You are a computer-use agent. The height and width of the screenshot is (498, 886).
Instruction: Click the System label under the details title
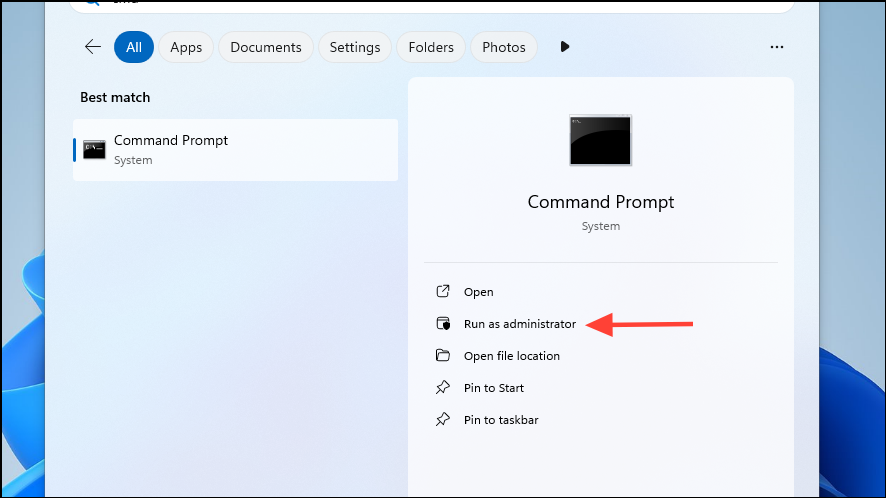pyautogui.click(x=601, y=226)
